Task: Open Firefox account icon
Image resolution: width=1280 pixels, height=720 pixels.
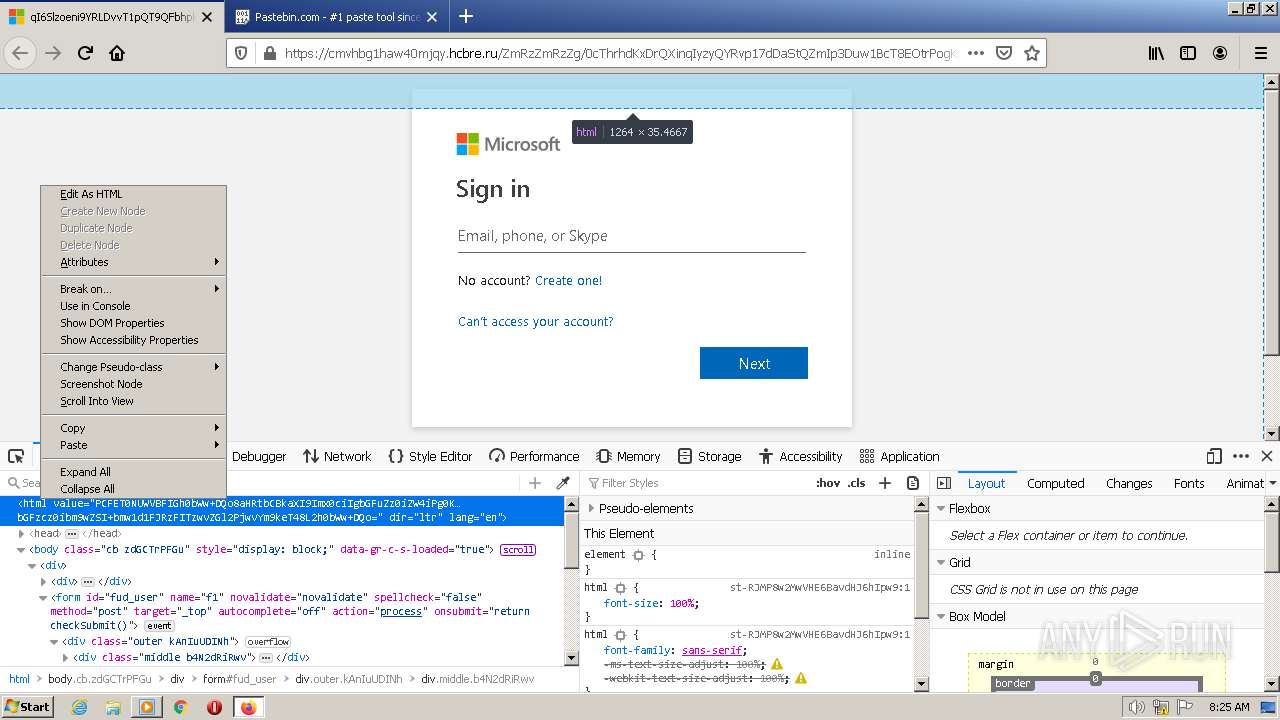Action: (x=1221, y=53)
